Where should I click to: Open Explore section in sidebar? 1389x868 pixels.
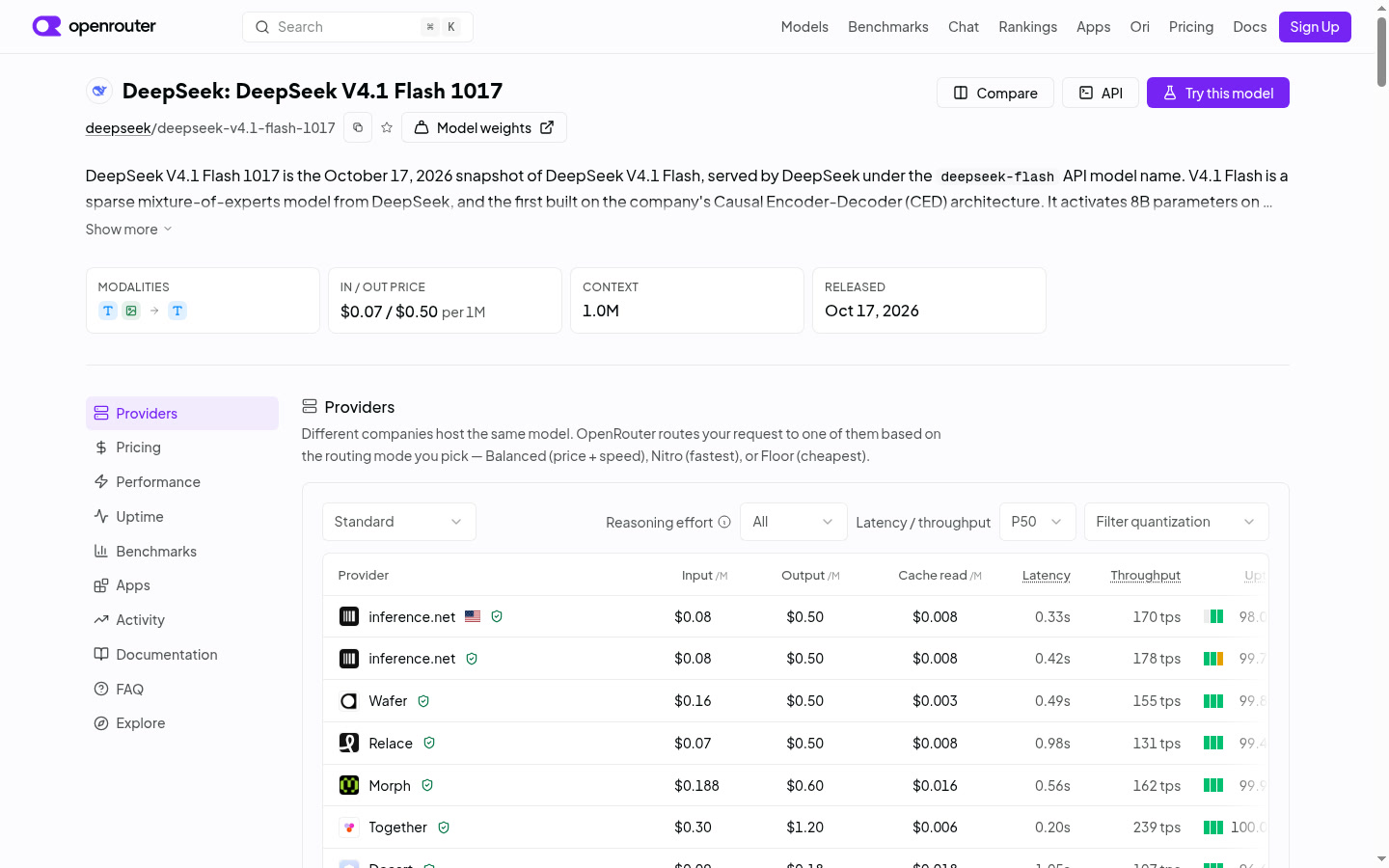pyautogui.click(x=182, y=723)
